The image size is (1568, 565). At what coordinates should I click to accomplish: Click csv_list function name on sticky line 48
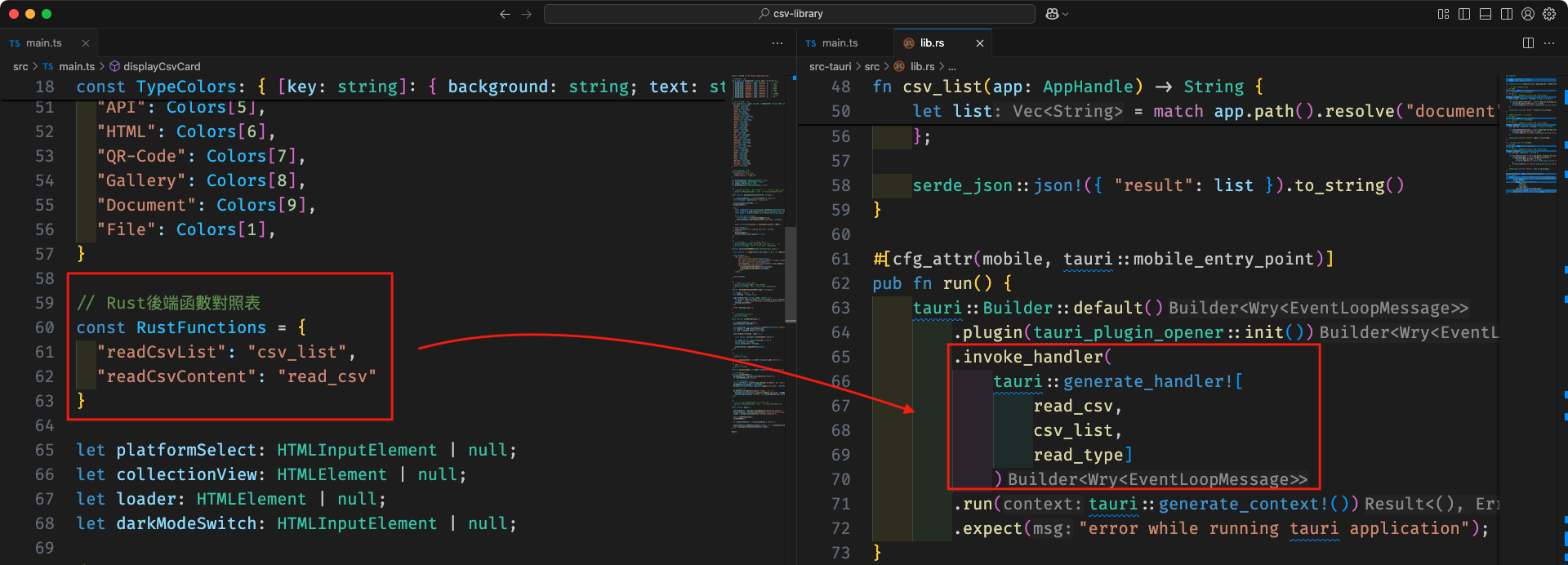(942, 87)
